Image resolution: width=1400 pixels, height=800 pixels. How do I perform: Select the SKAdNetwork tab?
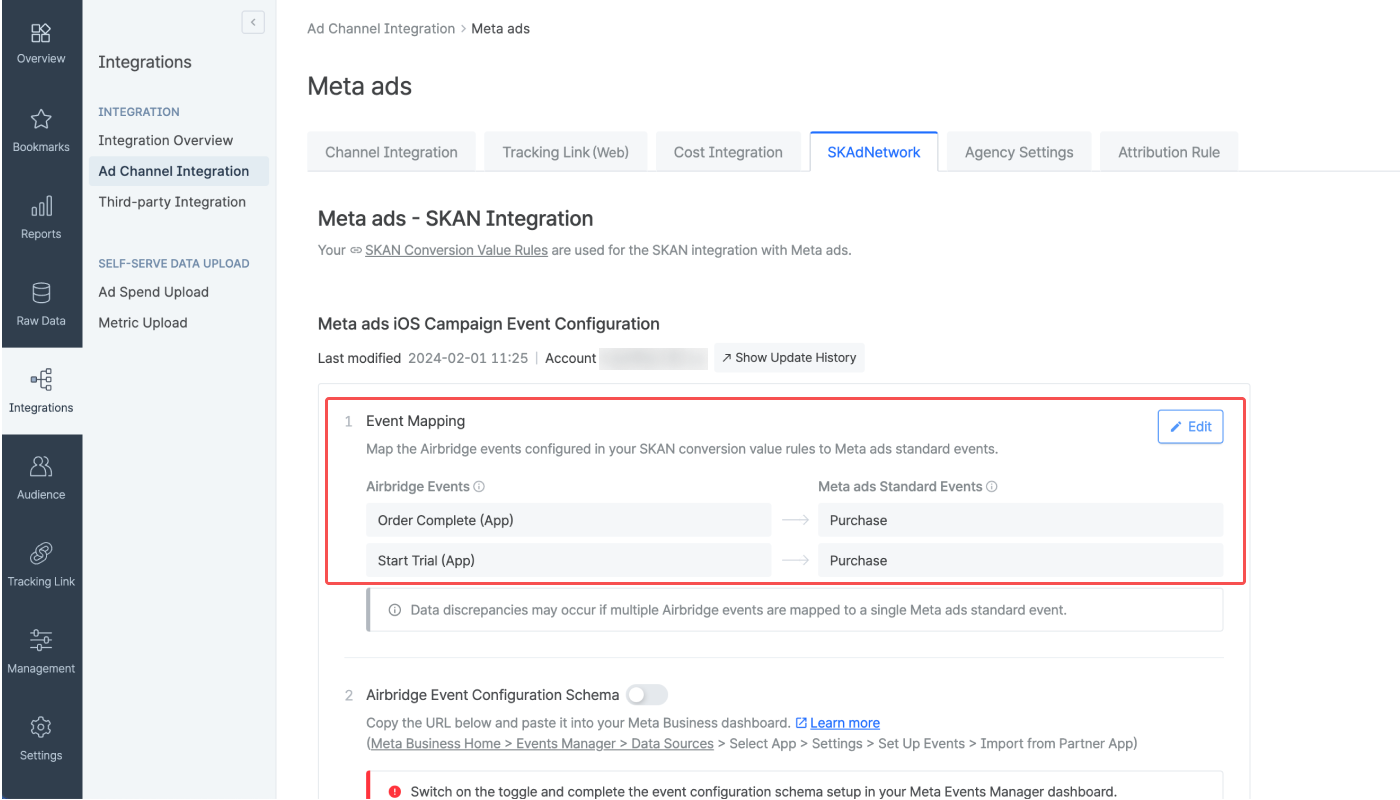click(x=874, y=152)
